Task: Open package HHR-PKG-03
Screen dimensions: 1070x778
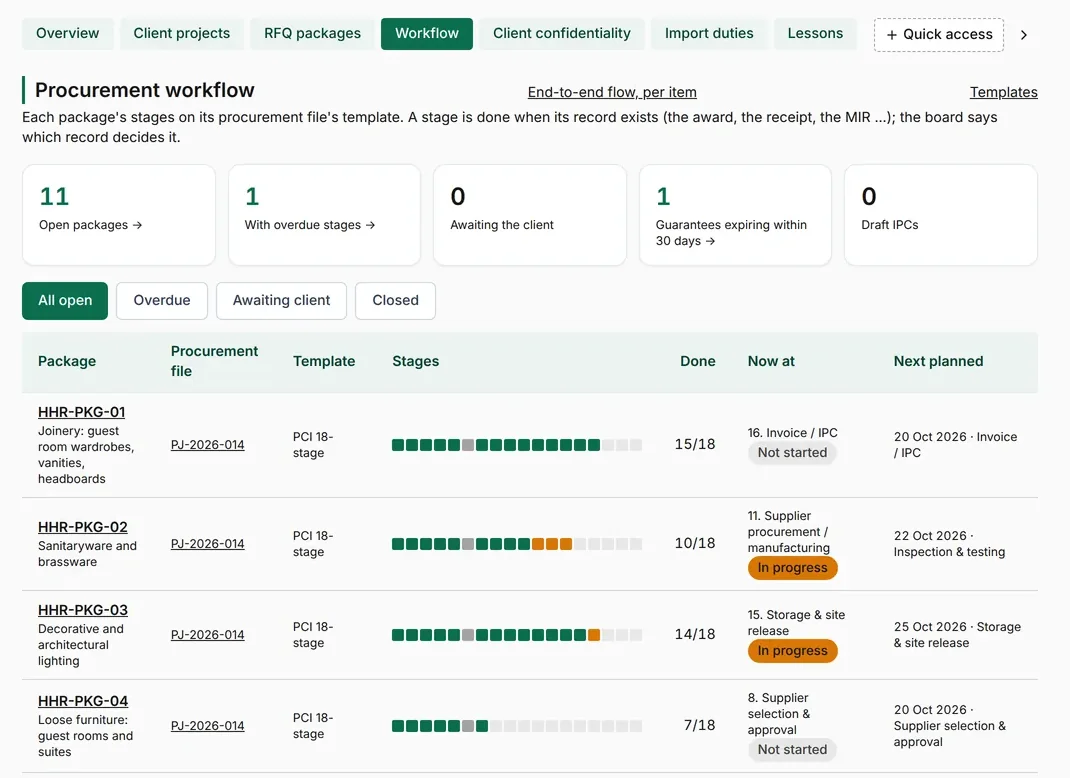Action: click(x=83, y=610)
